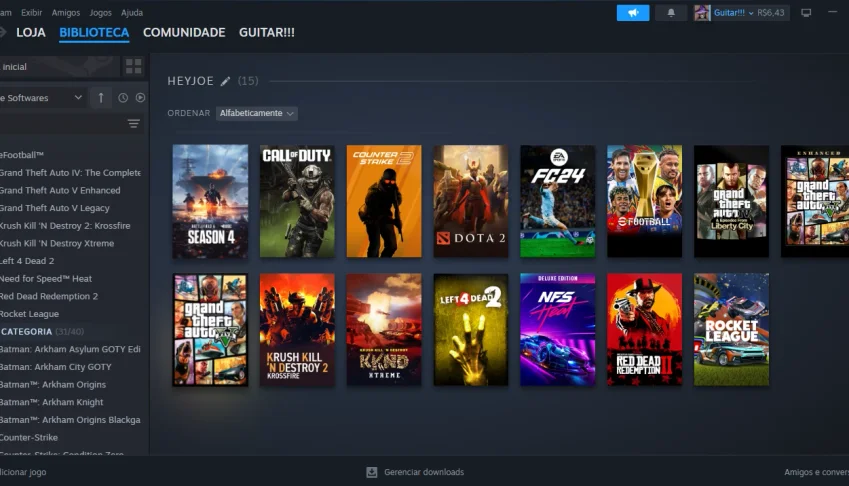Open the Grand Theft Auto V cover in the second row
Viewport: 849px width, 486px height.
click(210, 330)
